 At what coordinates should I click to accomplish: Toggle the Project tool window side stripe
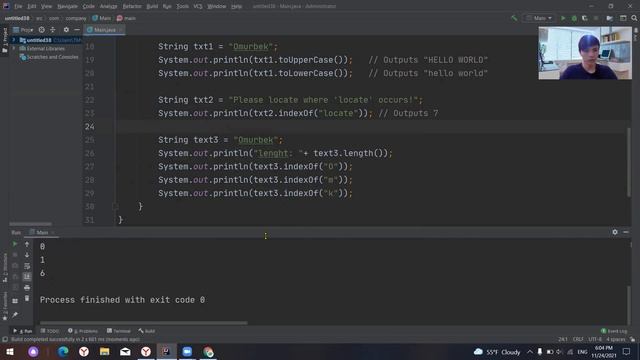coord(4,40)
